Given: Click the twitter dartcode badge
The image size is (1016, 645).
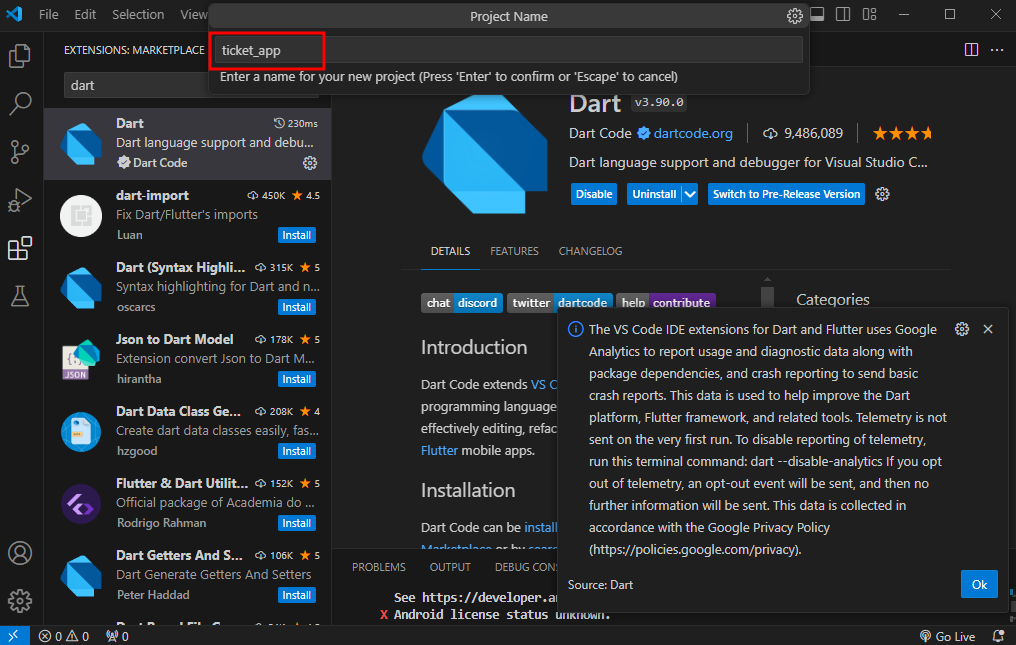Looking at the screenshot, I should [x=560, y=303].
